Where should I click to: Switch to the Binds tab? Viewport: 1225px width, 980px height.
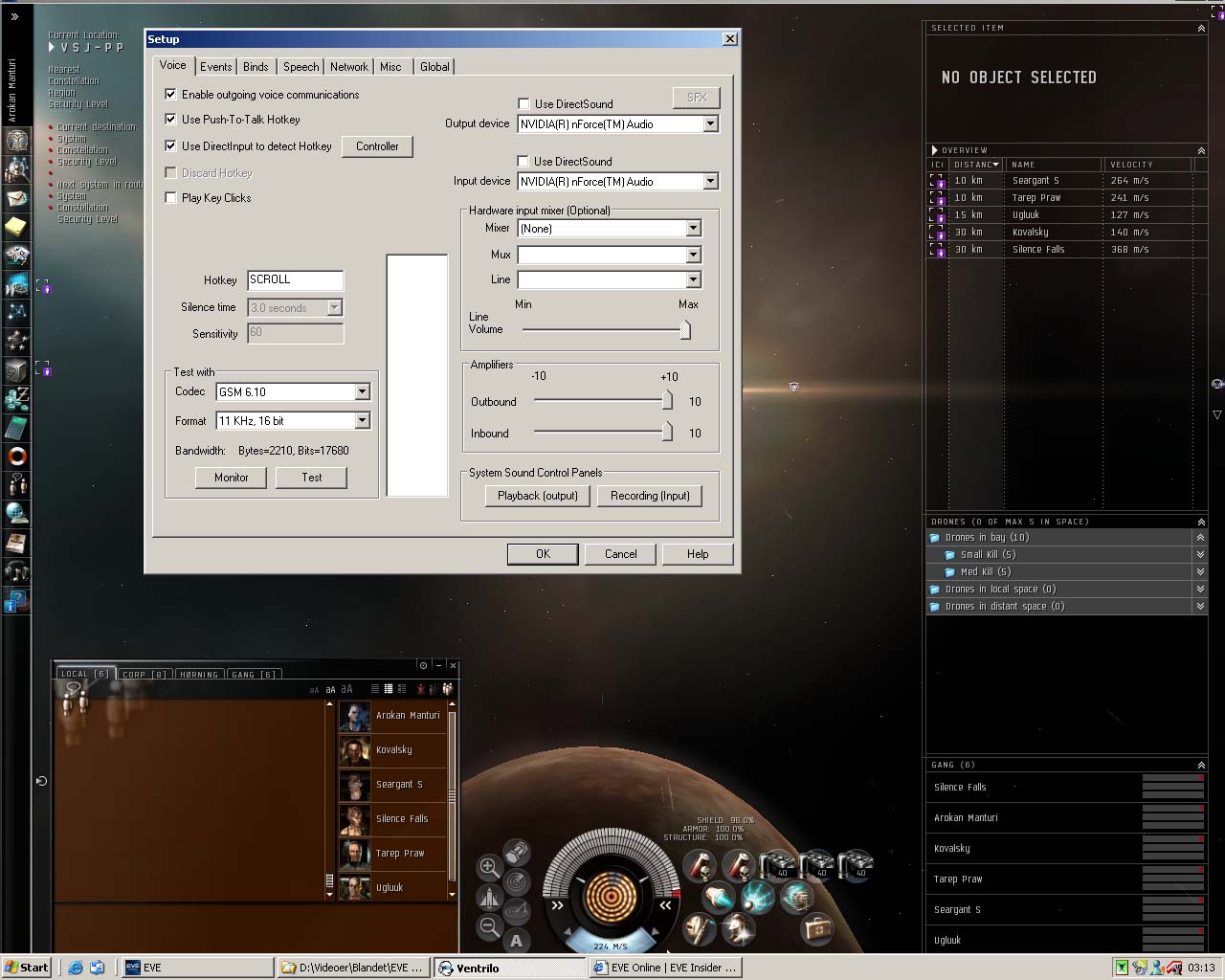pos(256,66)
